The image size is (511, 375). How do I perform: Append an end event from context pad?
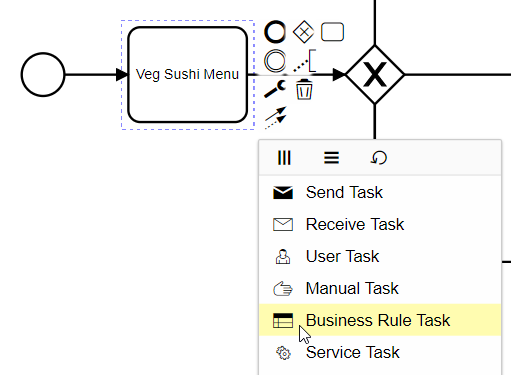pyautogui.click(x=275, y=32)
